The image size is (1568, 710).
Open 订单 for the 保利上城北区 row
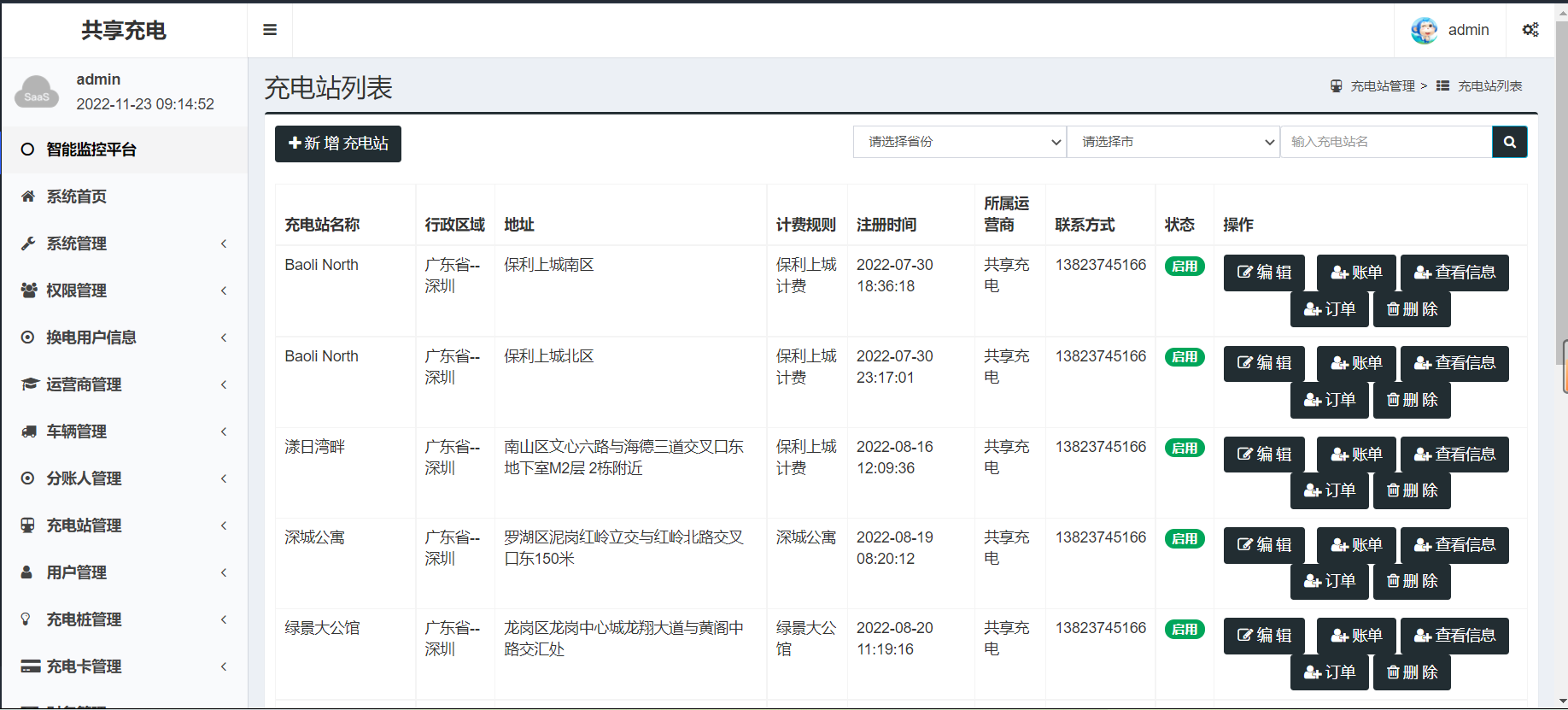(1330, 400)
